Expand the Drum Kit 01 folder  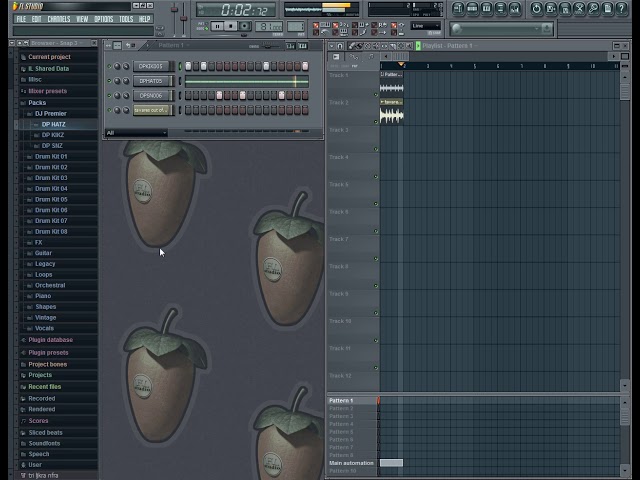point(51,157)
